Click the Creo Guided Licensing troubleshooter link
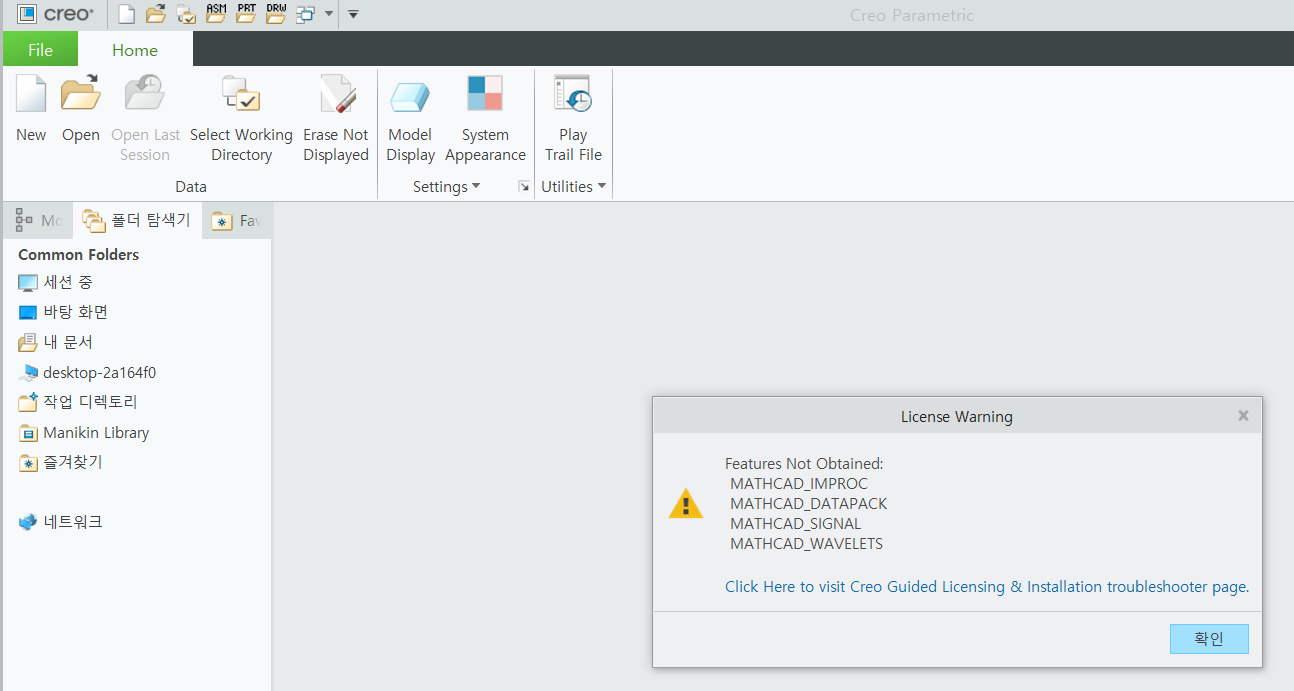The width and height of the screenshot is (1294, 691). coord(987,587)
